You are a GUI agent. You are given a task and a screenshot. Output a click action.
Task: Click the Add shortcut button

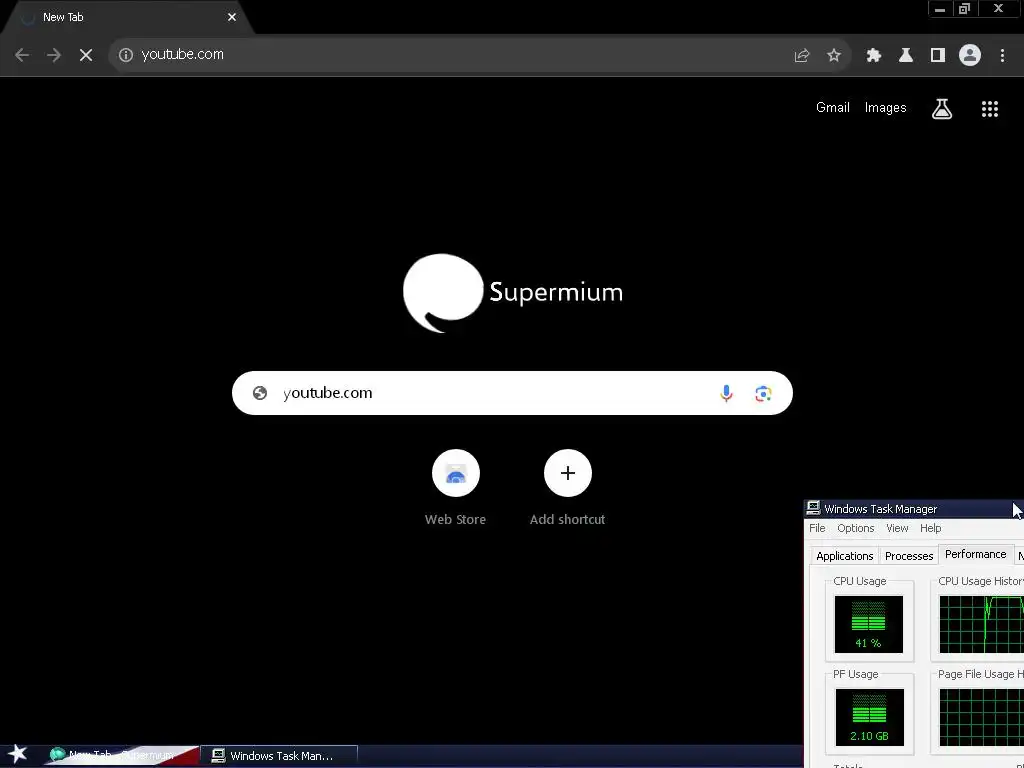(x=568, y=488)
